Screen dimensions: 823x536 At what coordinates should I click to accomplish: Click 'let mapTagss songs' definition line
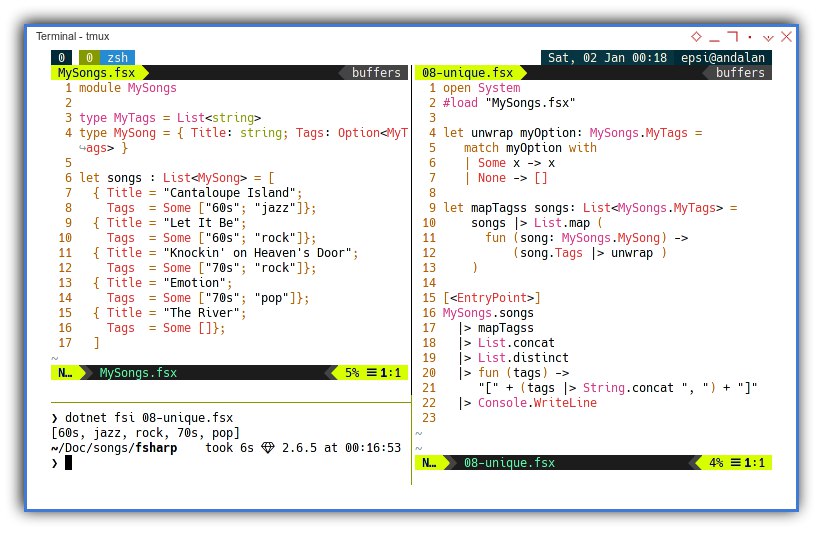coord(590,208)
